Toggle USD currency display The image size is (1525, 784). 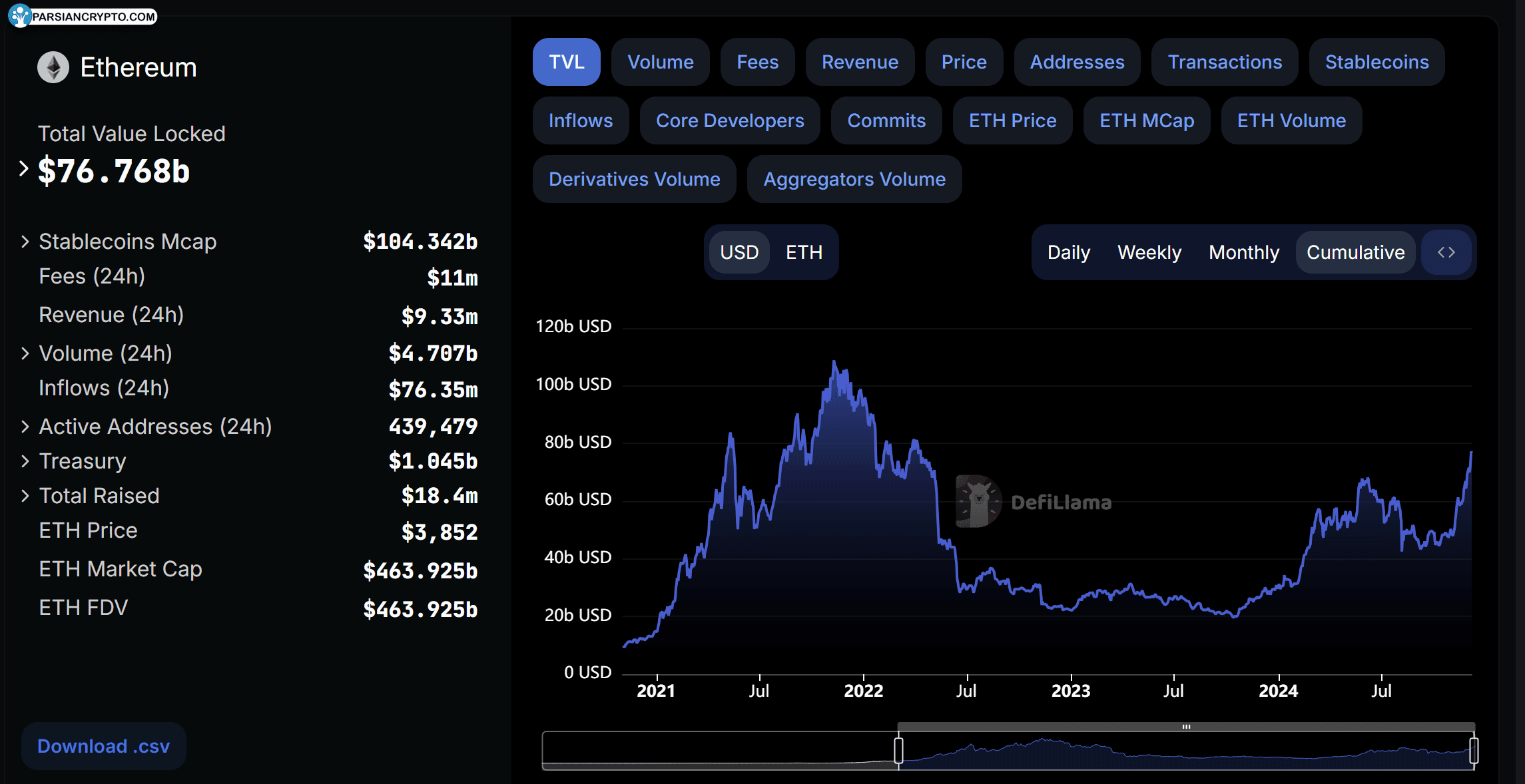739,251
